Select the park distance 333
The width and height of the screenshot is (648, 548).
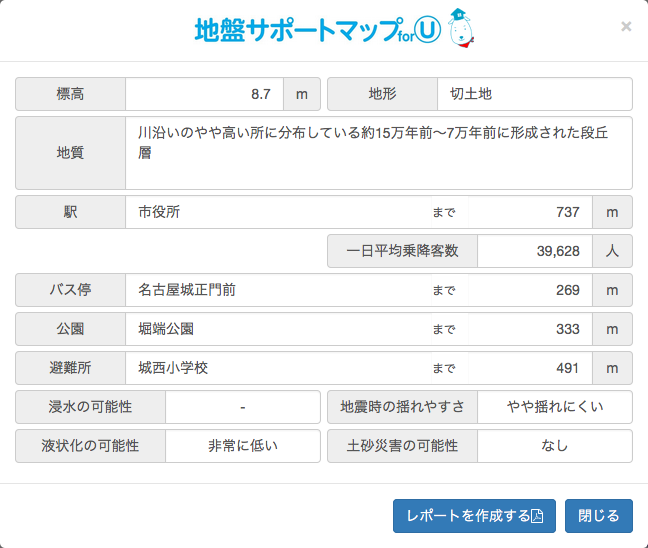567,329
